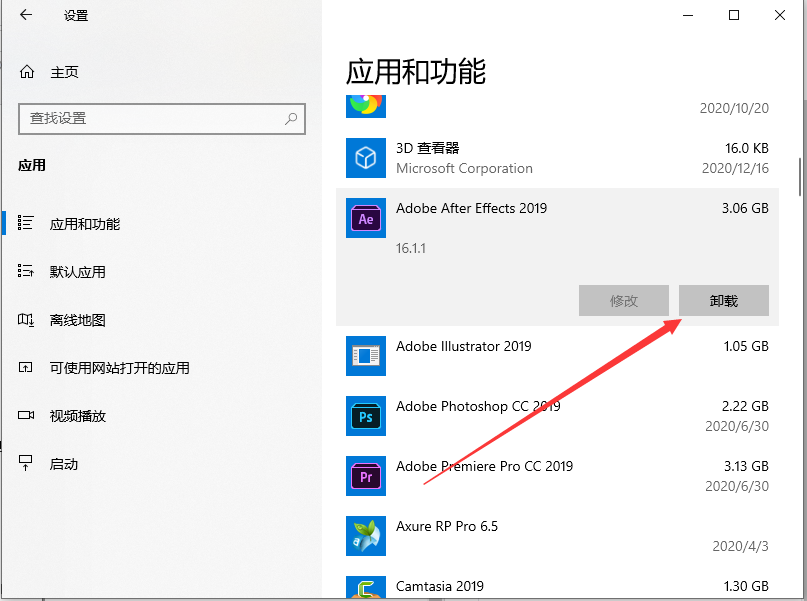This screenshot has width=807, height=601.
Task: Select the 视频播放 video icon
Action: [26, 415]
